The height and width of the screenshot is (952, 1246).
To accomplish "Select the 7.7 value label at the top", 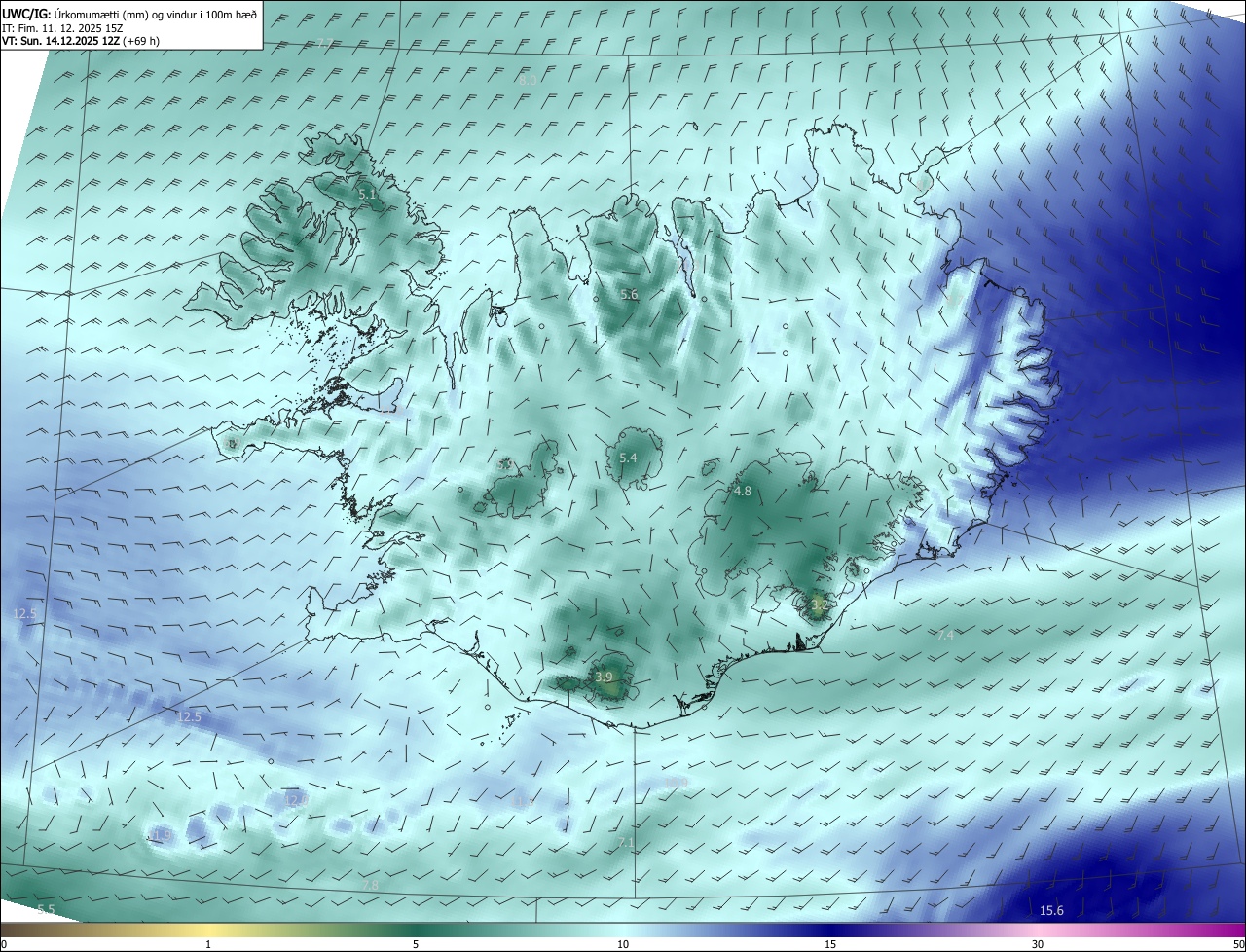I will click(x=325, y=43).
